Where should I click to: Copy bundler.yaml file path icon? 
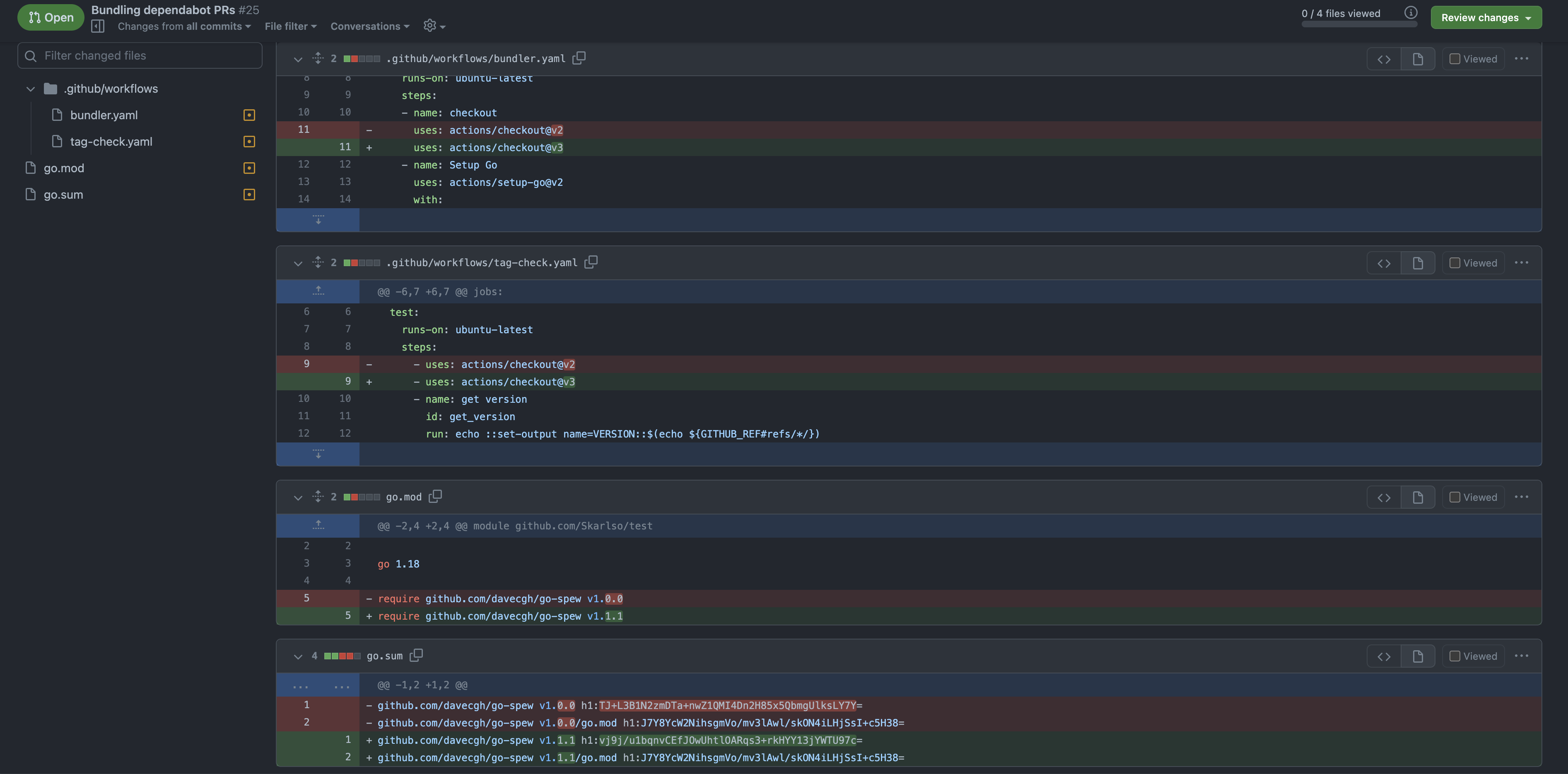[579, 58]
